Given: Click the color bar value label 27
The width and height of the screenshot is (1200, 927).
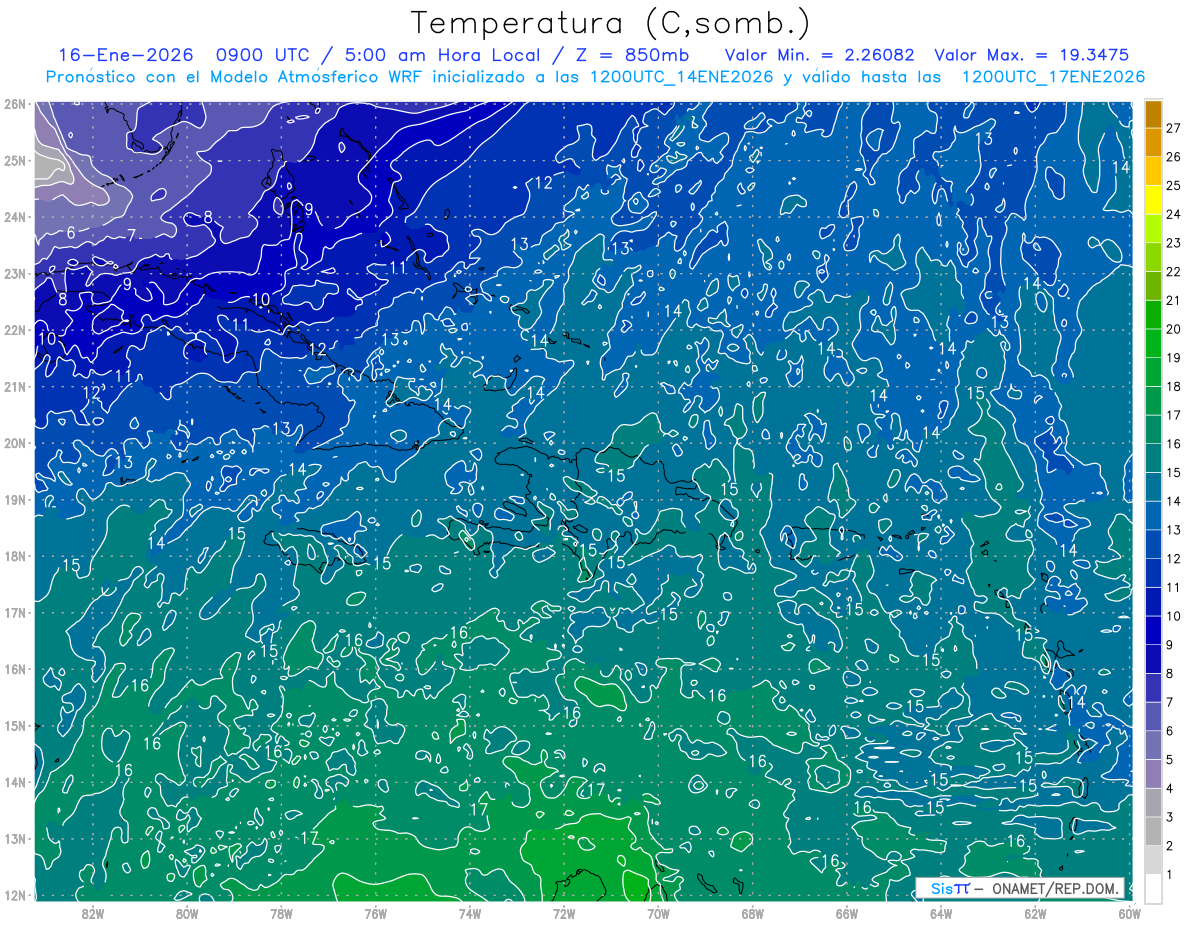Looking at the screenshot, I should pos(1173,128).
